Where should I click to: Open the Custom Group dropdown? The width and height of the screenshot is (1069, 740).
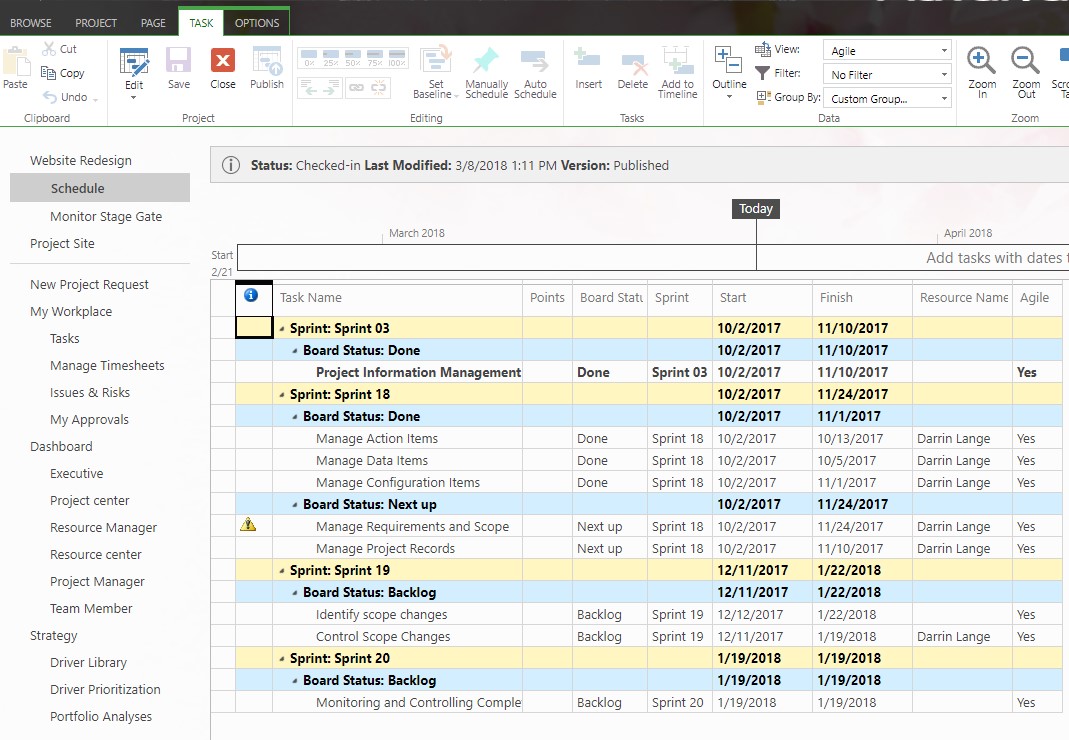click(x=887, y=98)
